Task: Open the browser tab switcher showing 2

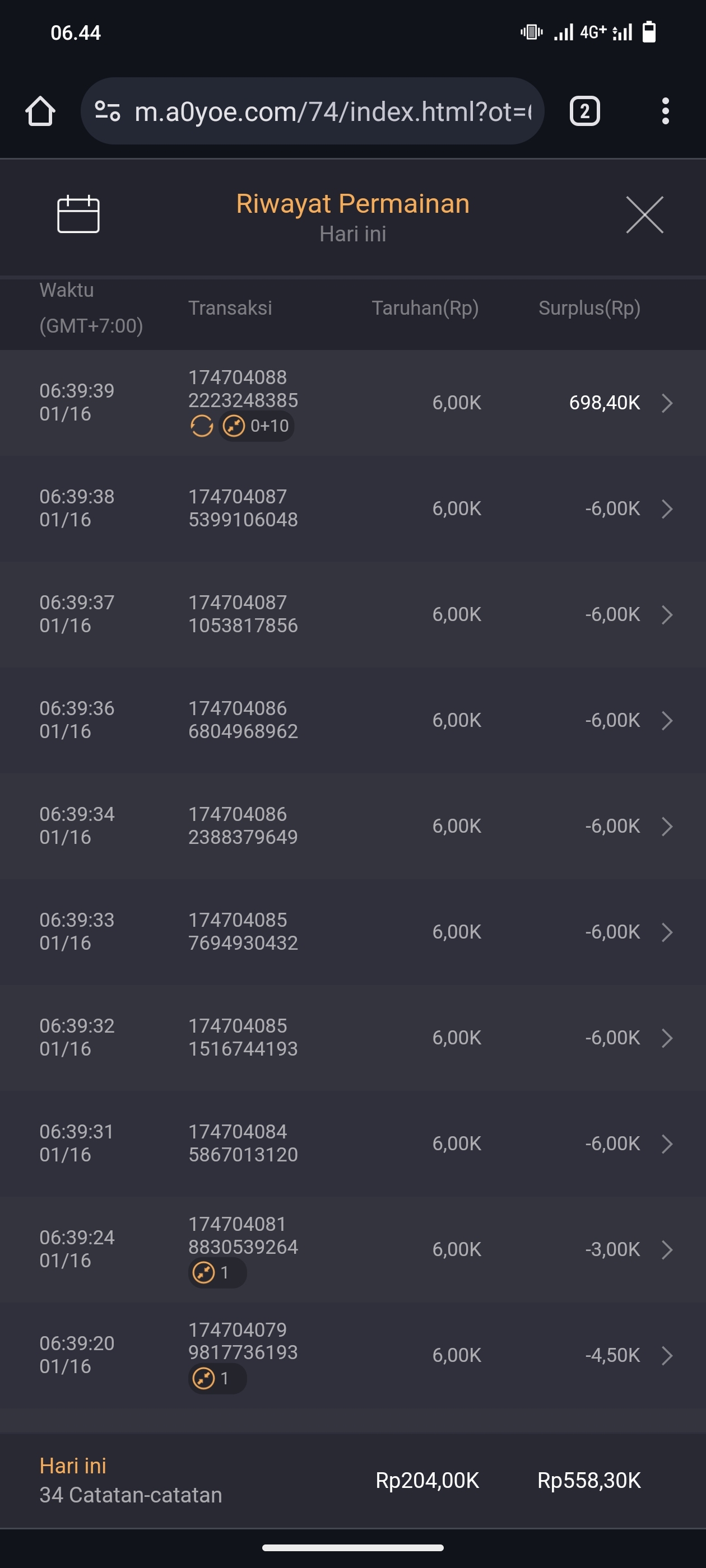Action: pyautogui.click(x=585, y=111)
